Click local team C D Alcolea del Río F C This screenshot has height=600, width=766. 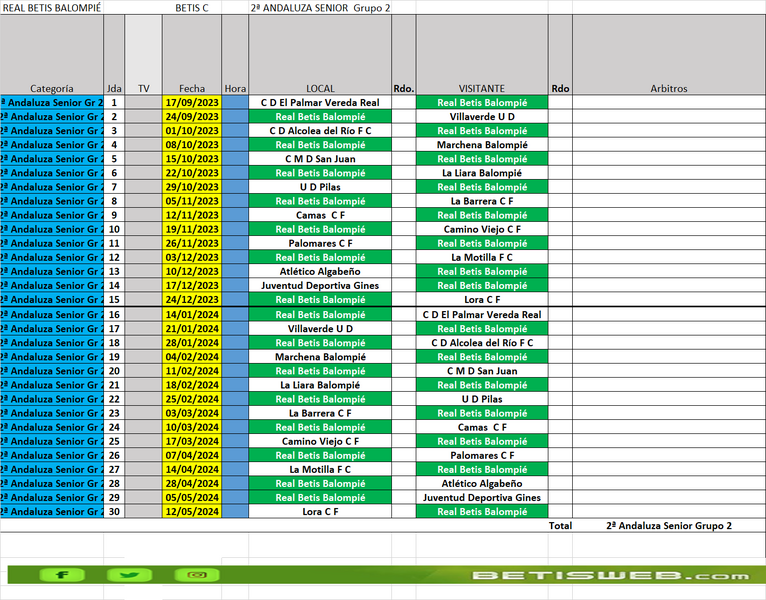tap(320, 131)
